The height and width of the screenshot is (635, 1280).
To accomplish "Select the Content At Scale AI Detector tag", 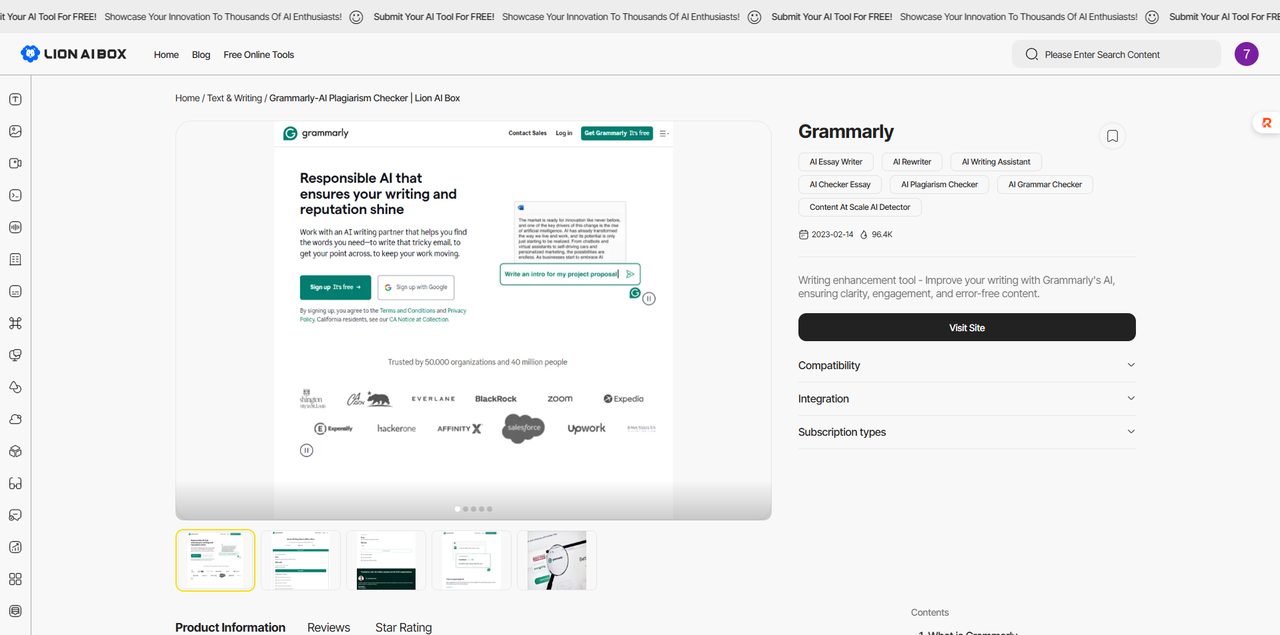I will (860, 207).
